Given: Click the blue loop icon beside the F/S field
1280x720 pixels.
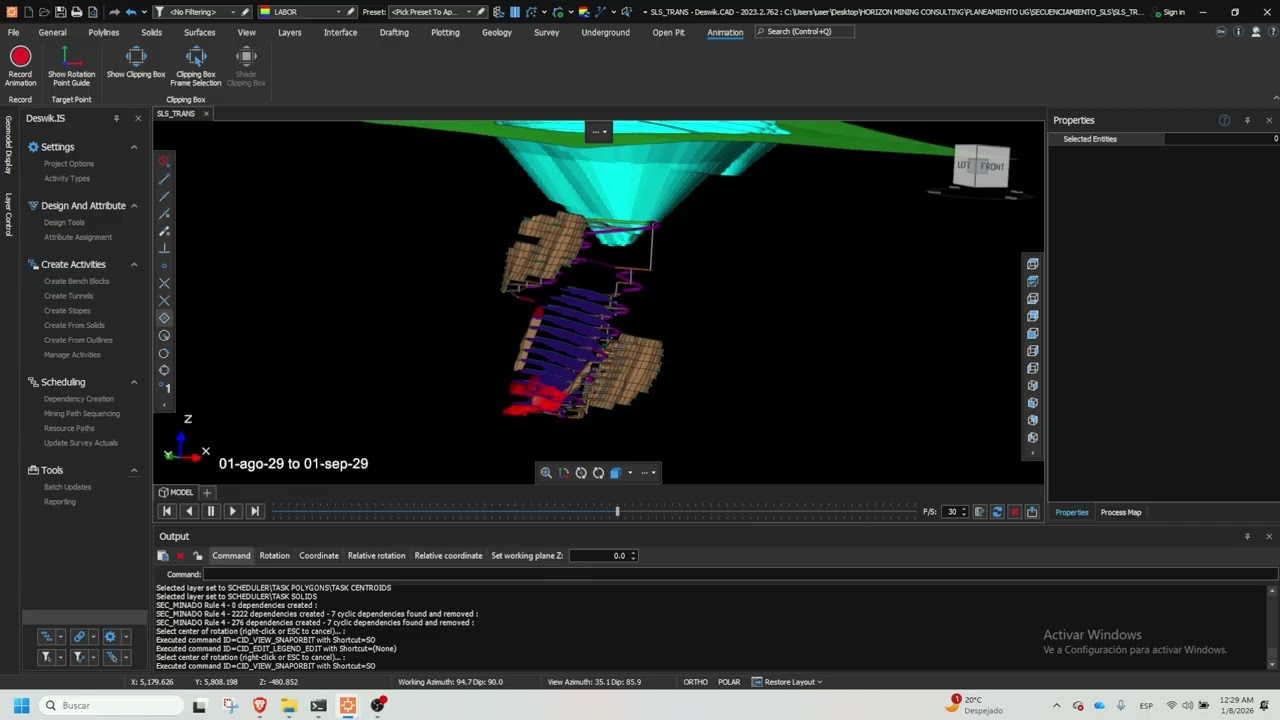Looking at the screenshot, I should pos(997,512).
